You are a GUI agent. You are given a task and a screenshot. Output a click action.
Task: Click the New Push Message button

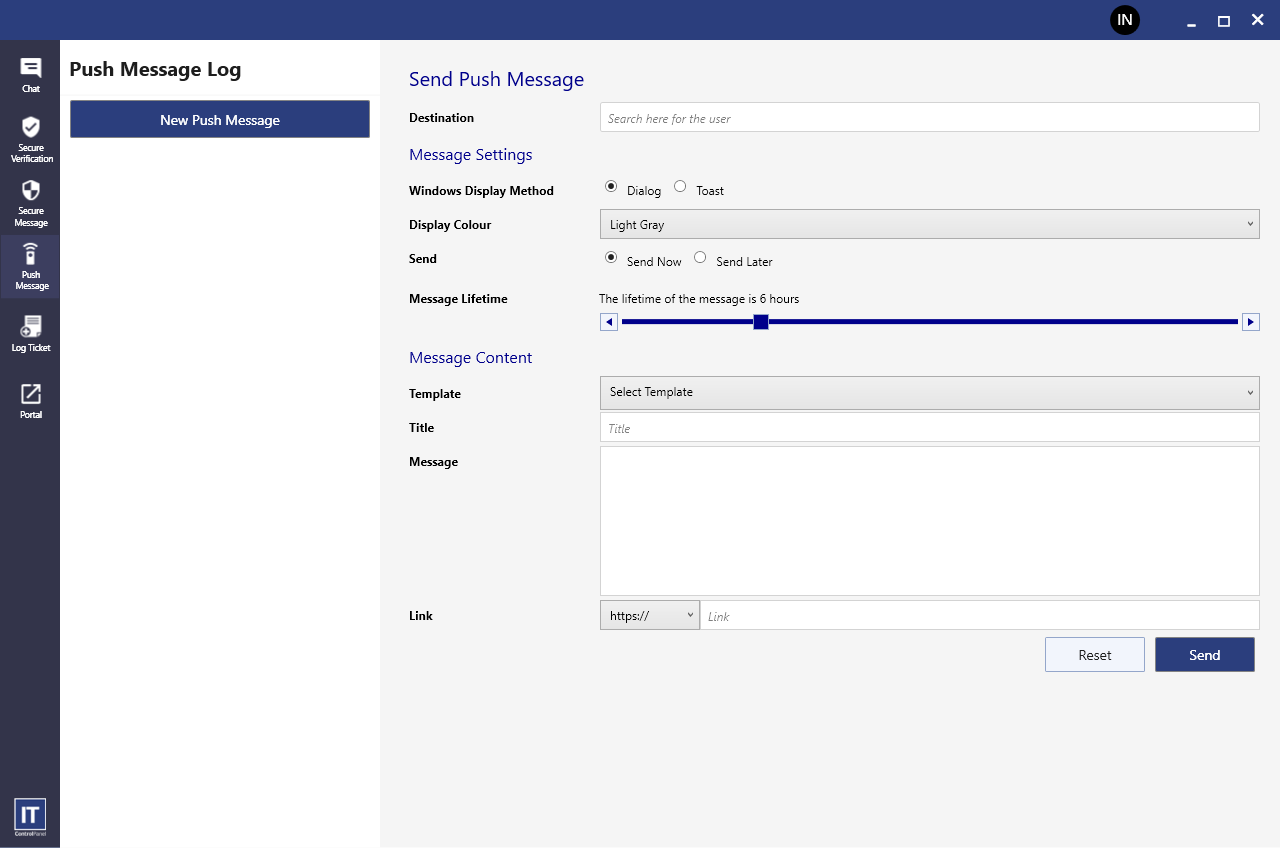point(220,119)
